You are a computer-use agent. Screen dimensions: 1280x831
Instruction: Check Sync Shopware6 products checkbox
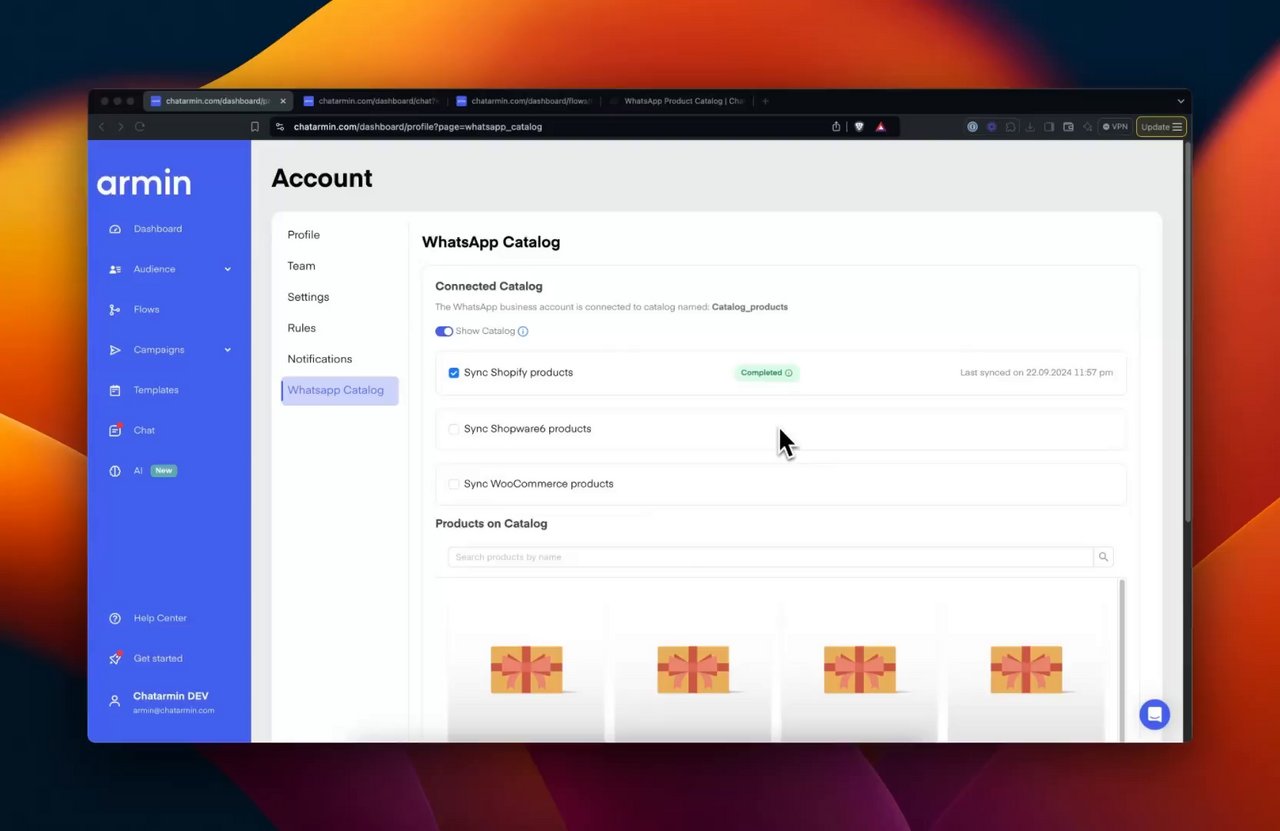point(454,429)
